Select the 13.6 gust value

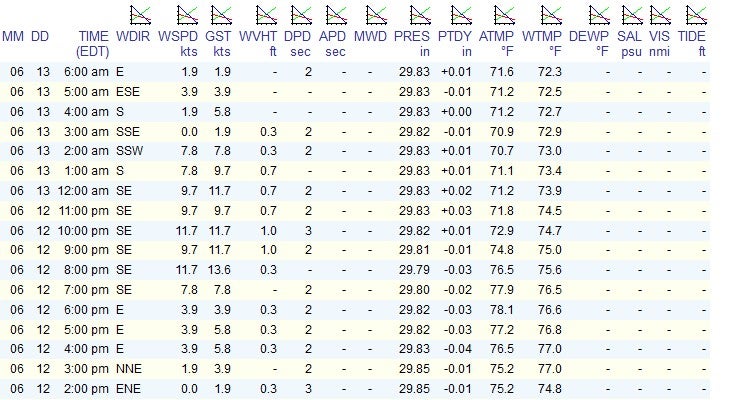(219, 270)
